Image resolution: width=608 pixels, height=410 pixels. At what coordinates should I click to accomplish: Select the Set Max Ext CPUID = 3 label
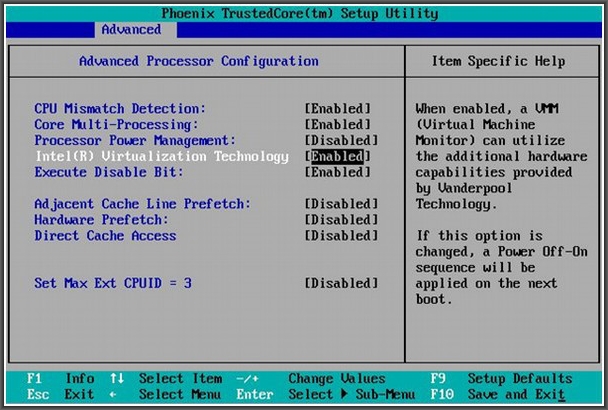[113, 283]
